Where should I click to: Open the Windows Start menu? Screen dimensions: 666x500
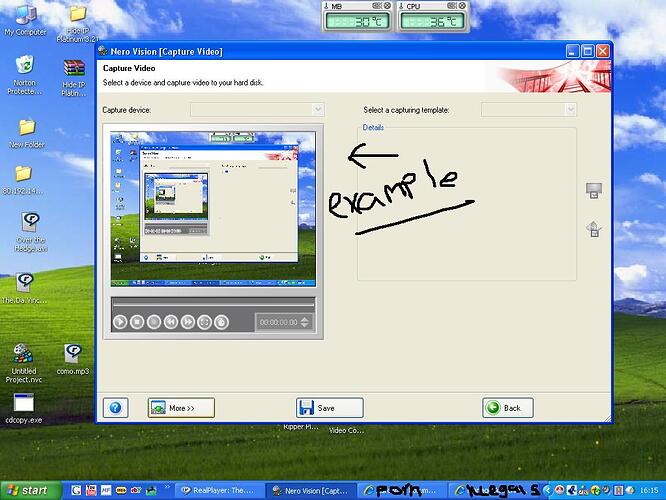30,490
